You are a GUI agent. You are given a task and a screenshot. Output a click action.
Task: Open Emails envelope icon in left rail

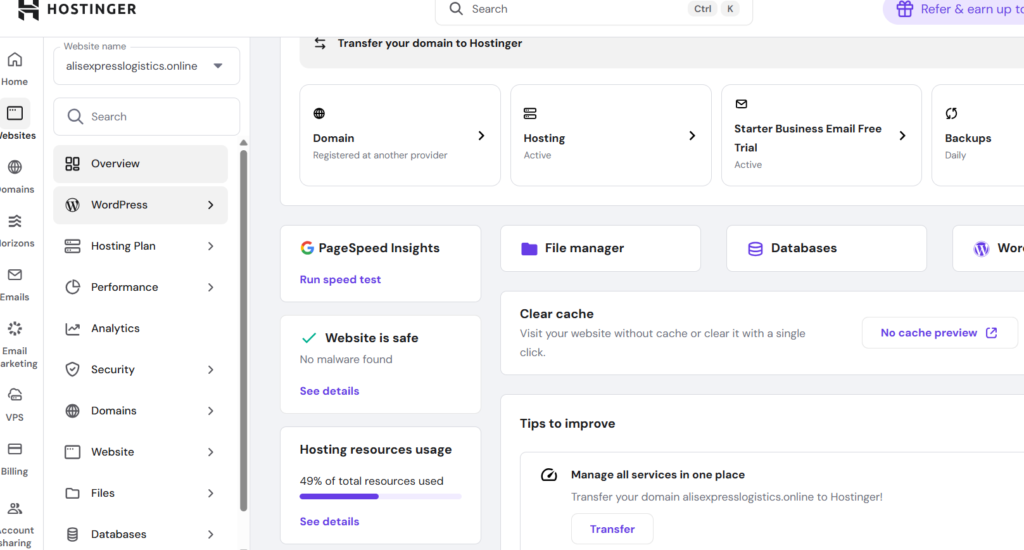(14, 275)
